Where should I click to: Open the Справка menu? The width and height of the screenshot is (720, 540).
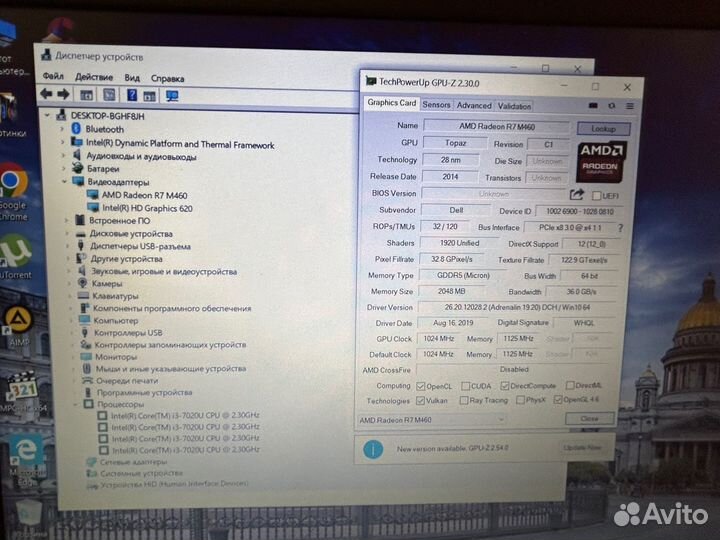(x=168, y=79)
